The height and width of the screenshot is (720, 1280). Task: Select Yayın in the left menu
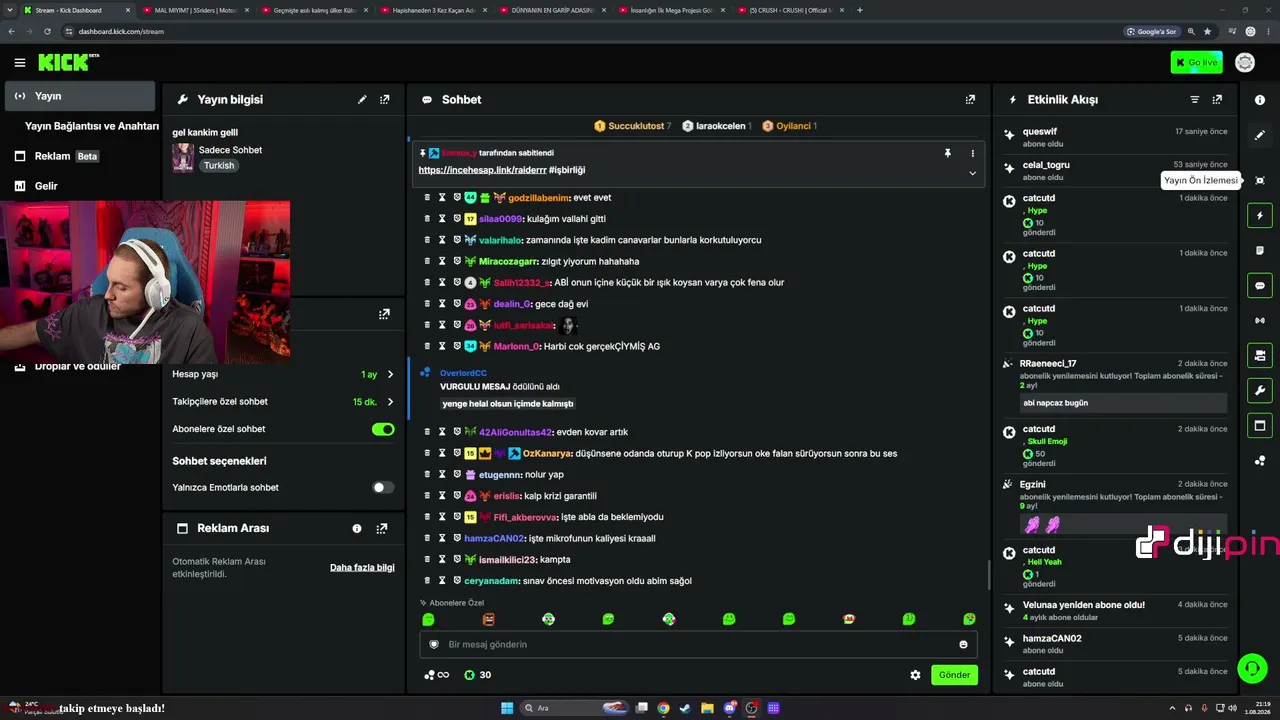pyautogui.click(x=80, y=96)
